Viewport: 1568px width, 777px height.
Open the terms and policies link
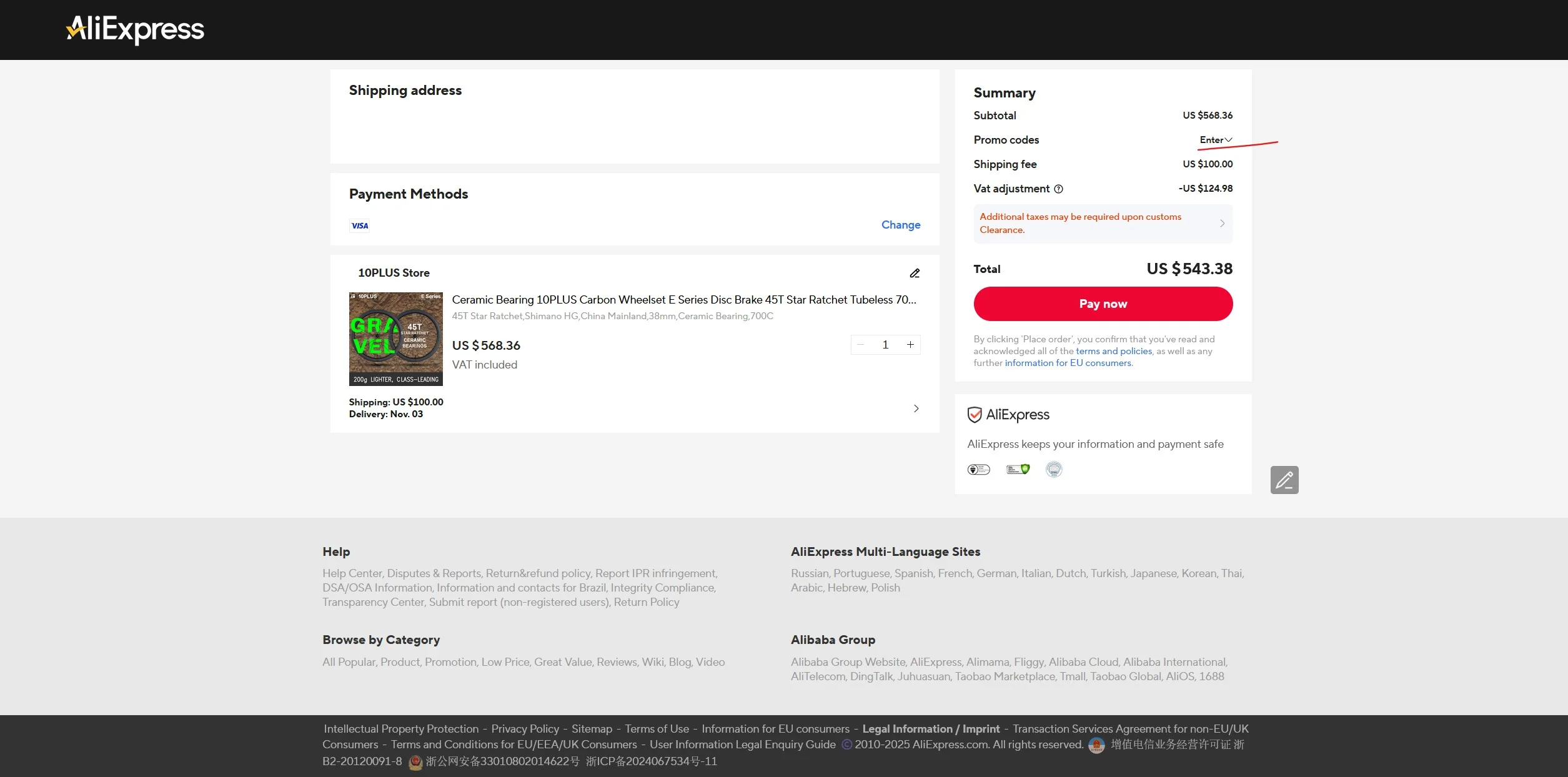coord(1114,351)
